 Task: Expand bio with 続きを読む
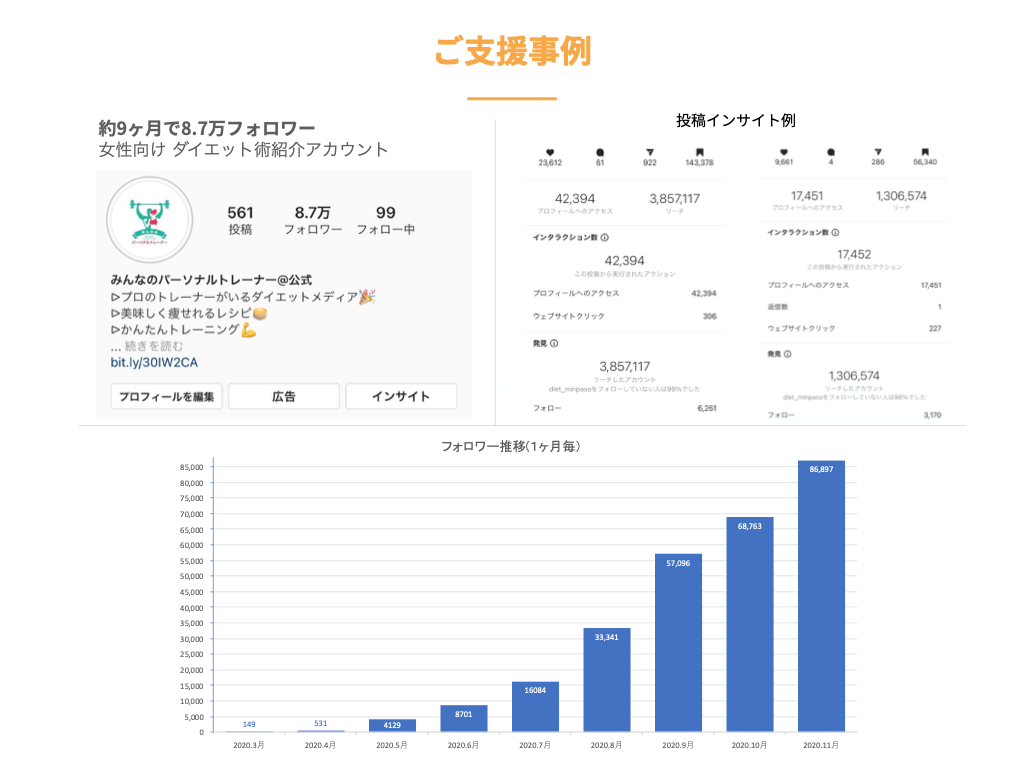click(153, 346)
